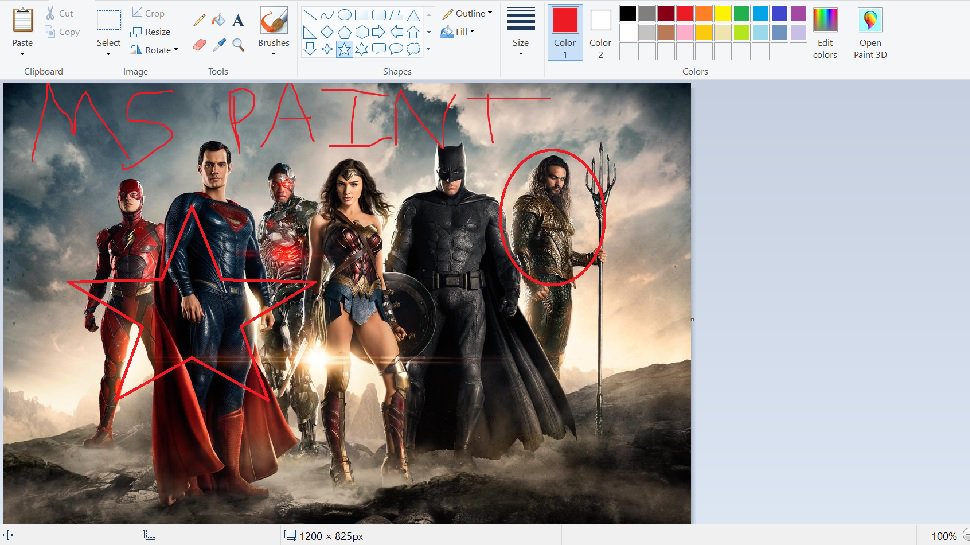Screen dimensions: 970x545
Task: Pick the indigo blue color swatch
Action: pos(779,13)
